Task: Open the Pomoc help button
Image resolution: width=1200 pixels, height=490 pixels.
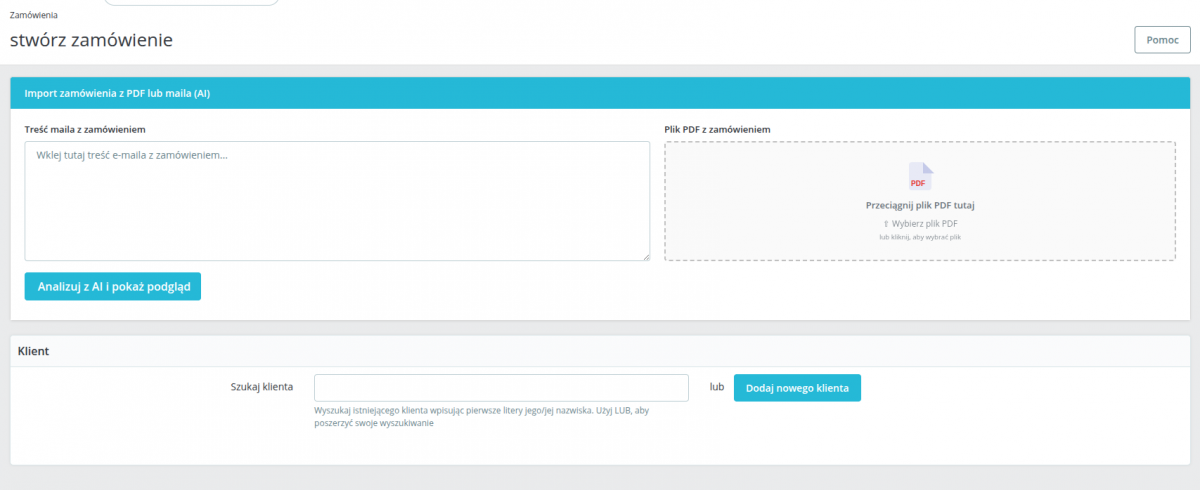Action: pyautogui.click(x=1162, y=40)
